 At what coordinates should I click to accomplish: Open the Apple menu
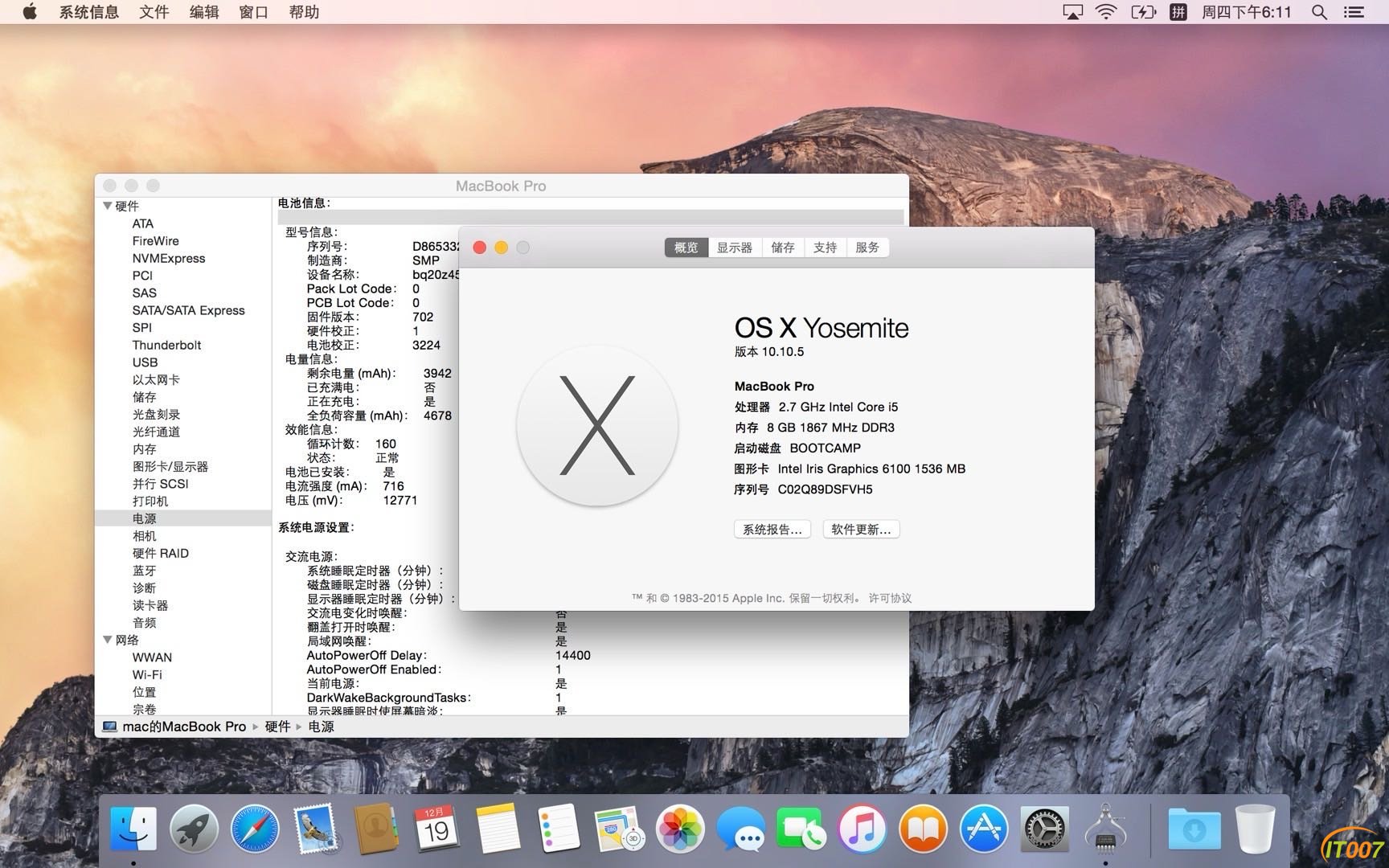click(30, 12)
